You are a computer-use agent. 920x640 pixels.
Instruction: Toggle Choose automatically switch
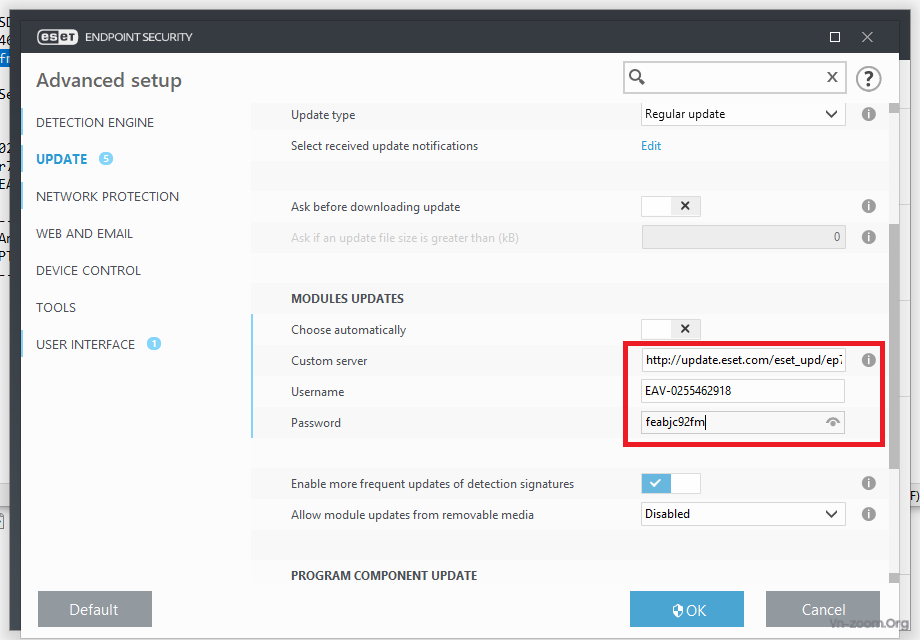pos(671,329)
